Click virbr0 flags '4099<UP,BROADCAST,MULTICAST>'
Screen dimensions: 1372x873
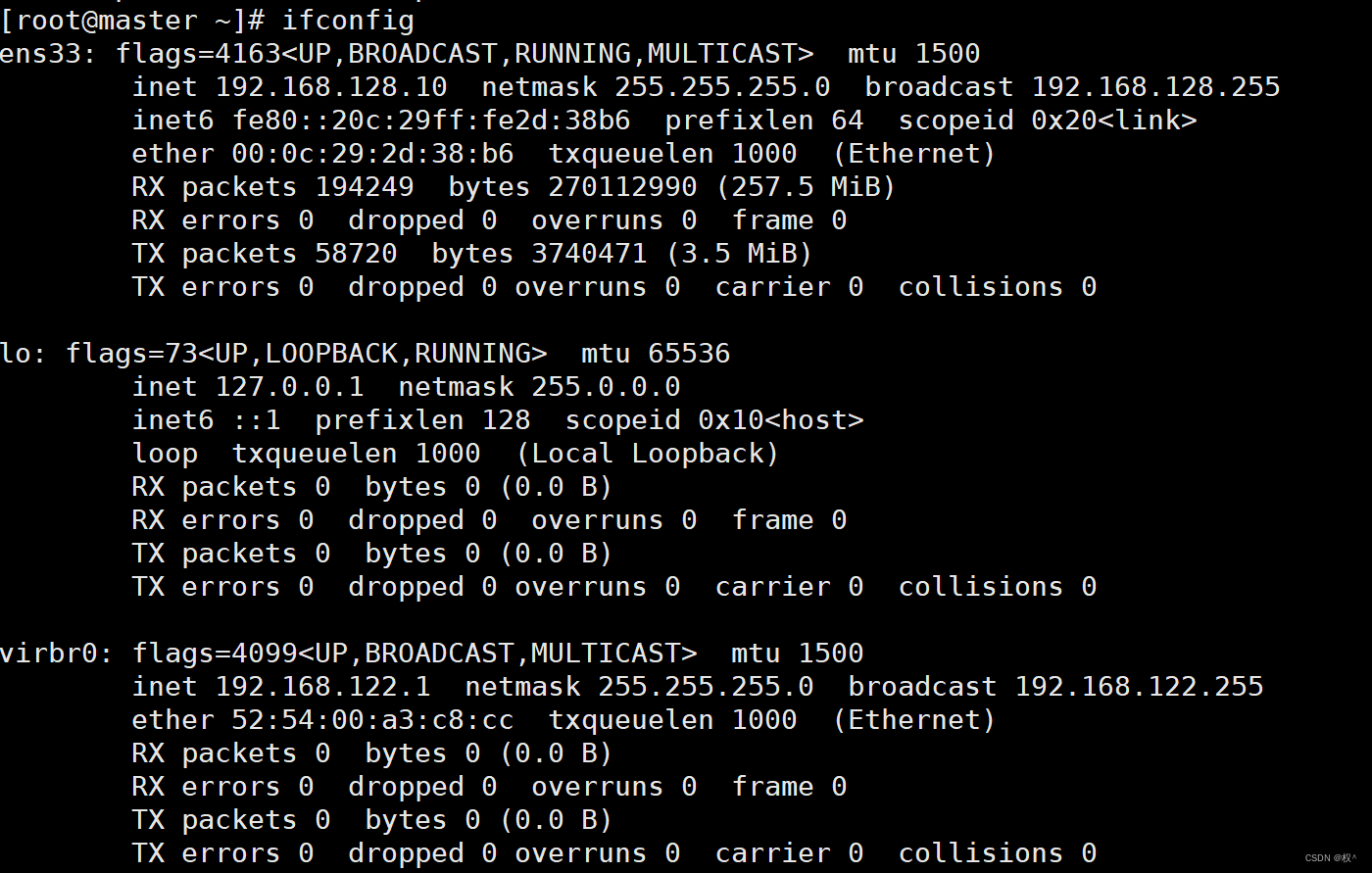pyautogui.click(x=465, y=653)
